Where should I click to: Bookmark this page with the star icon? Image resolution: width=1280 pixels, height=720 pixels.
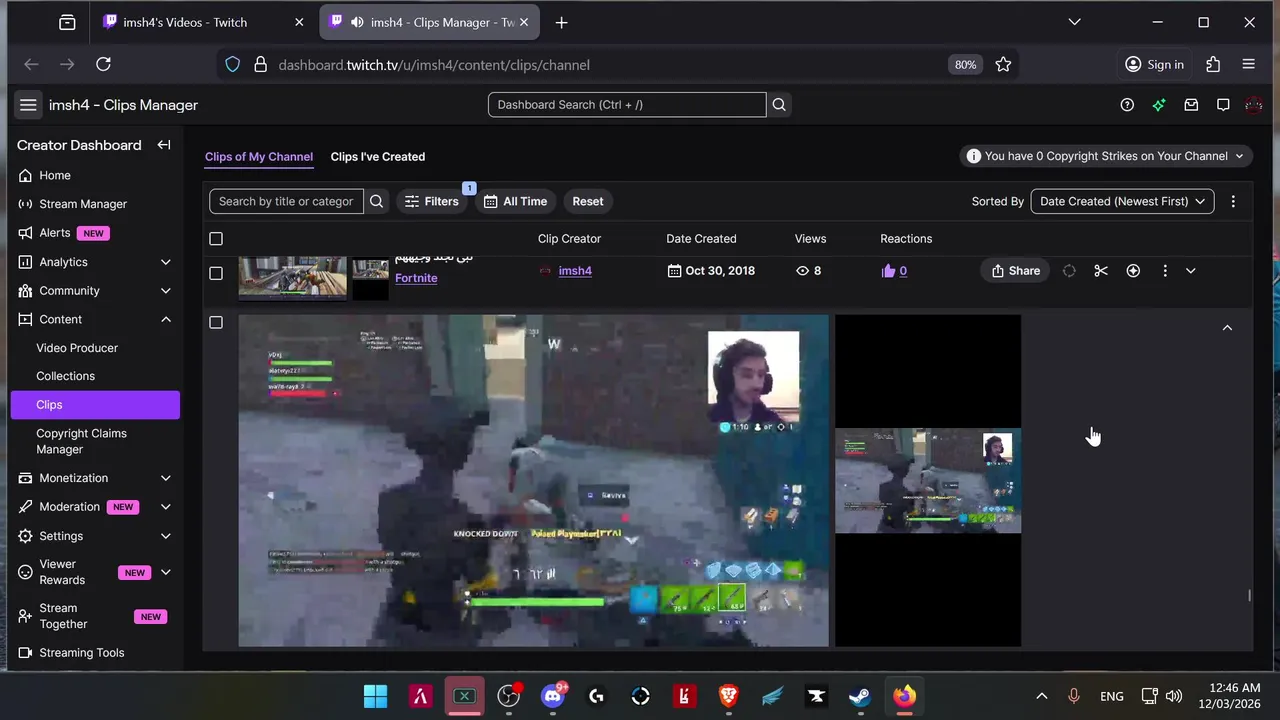[1003, 64]
